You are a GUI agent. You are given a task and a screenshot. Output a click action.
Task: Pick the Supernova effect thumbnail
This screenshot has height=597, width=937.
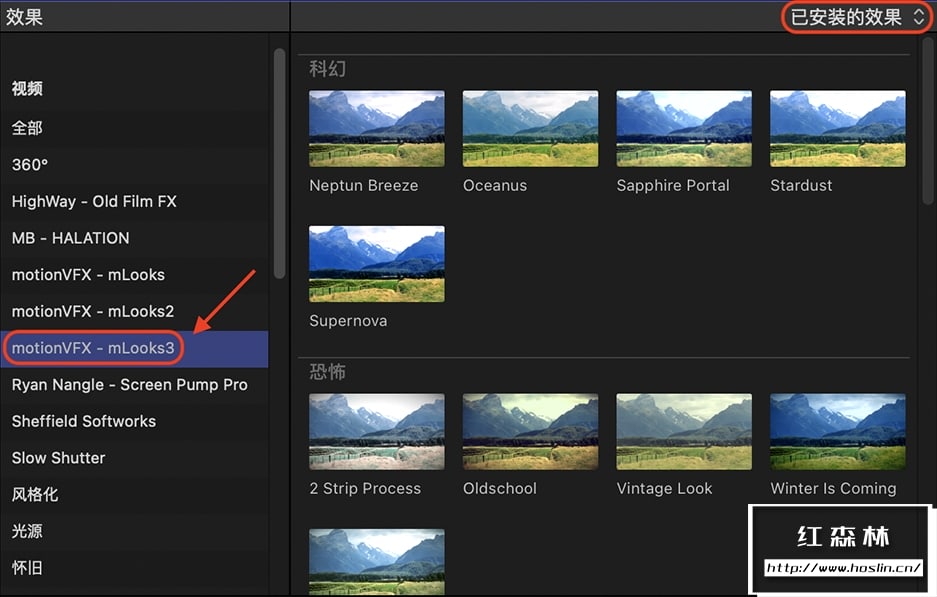(376, 264)
